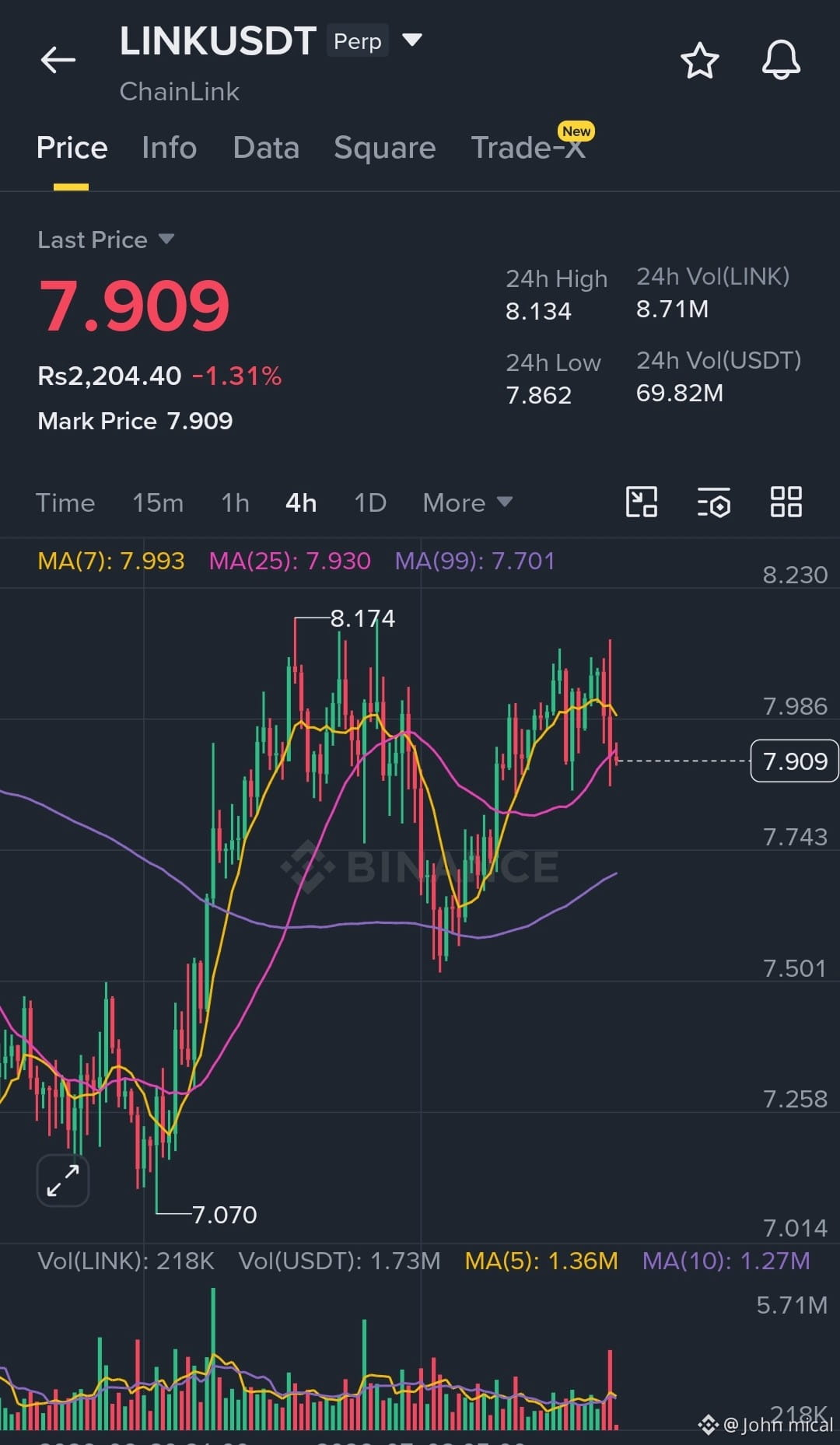Tap the Perp contract label

tap(358, 40)
